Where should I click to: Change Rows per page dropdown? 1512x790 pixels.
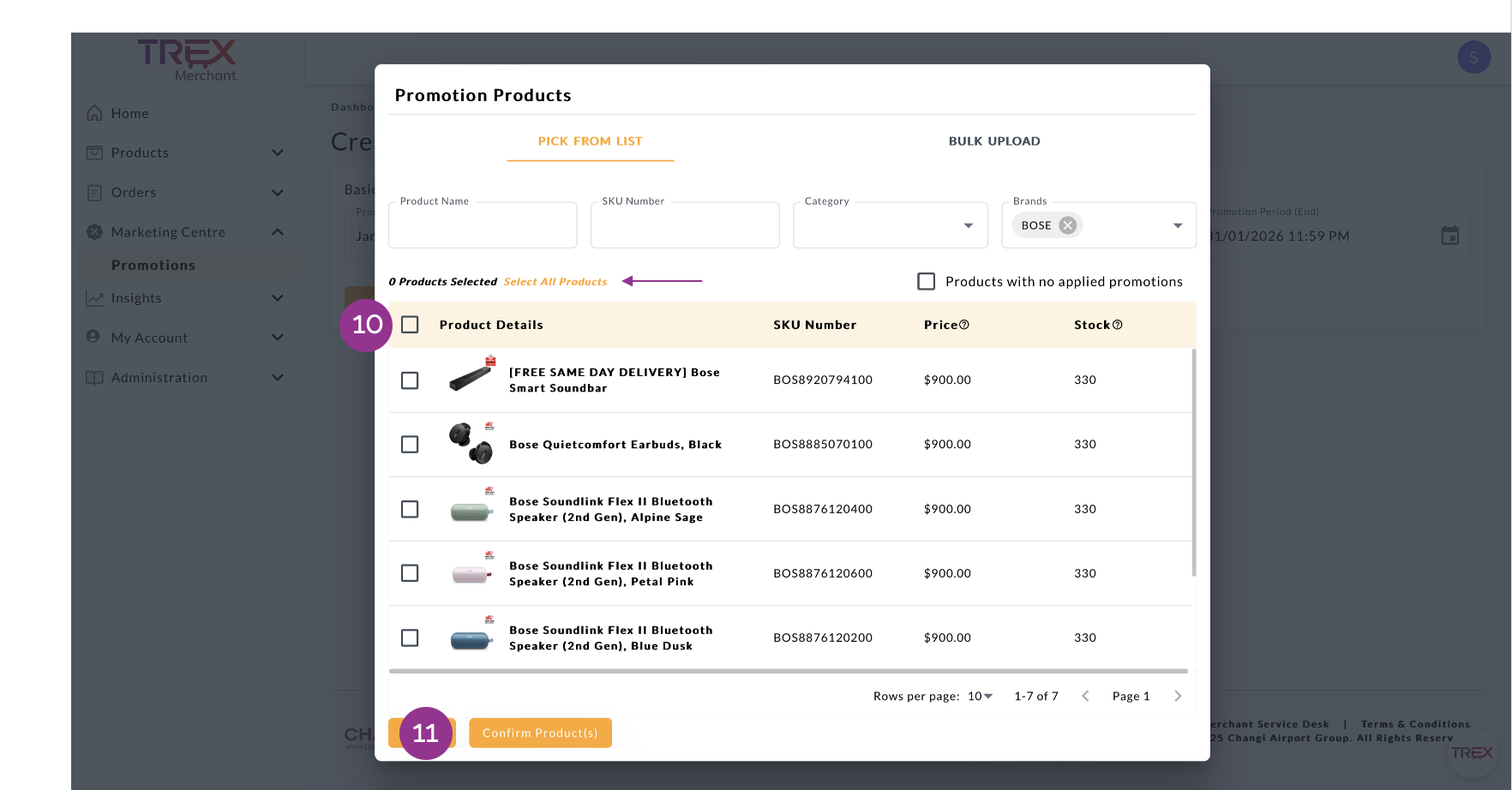[980, 696]
